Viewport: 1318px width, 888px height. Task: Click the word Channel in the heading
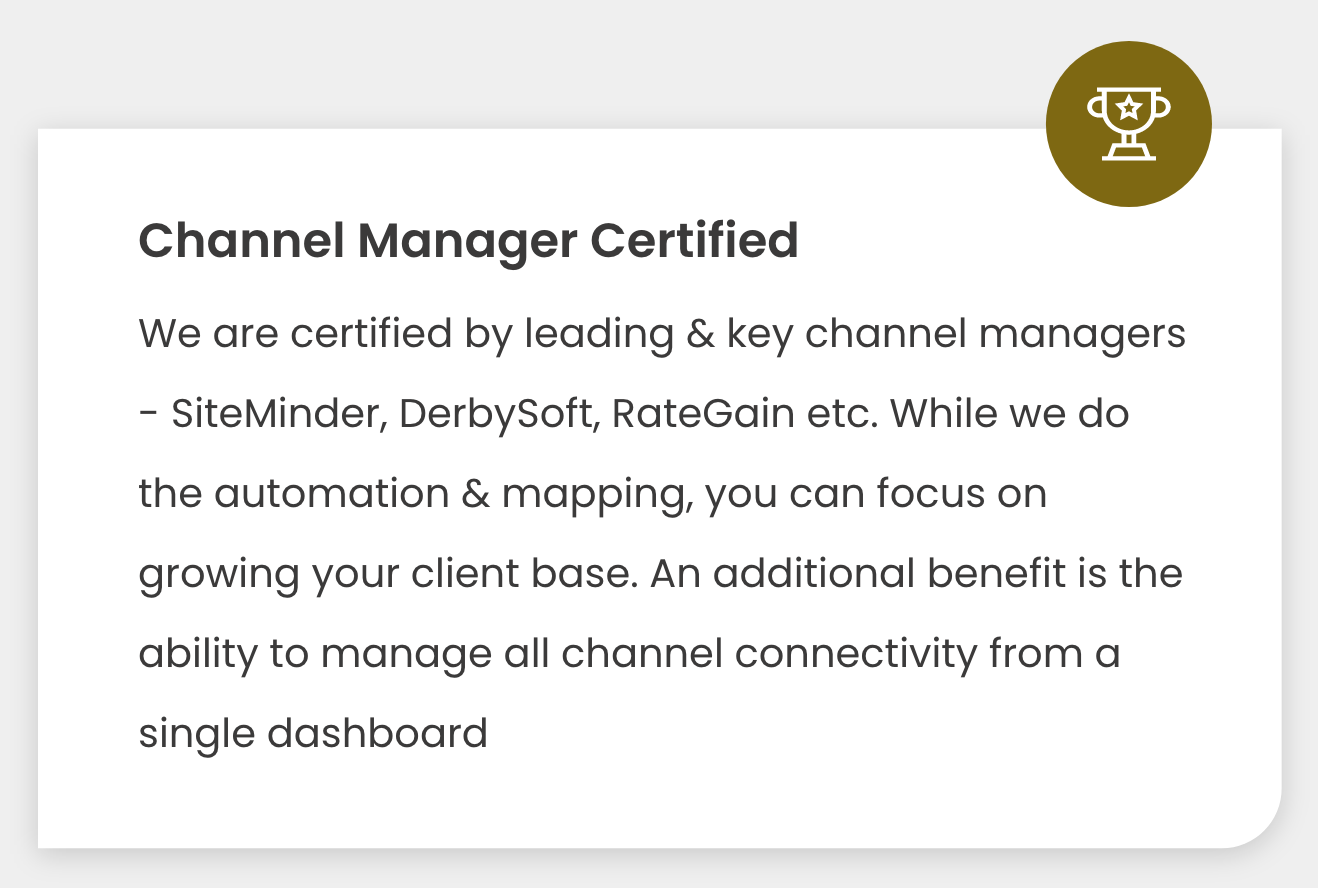(x=239, y=241)
